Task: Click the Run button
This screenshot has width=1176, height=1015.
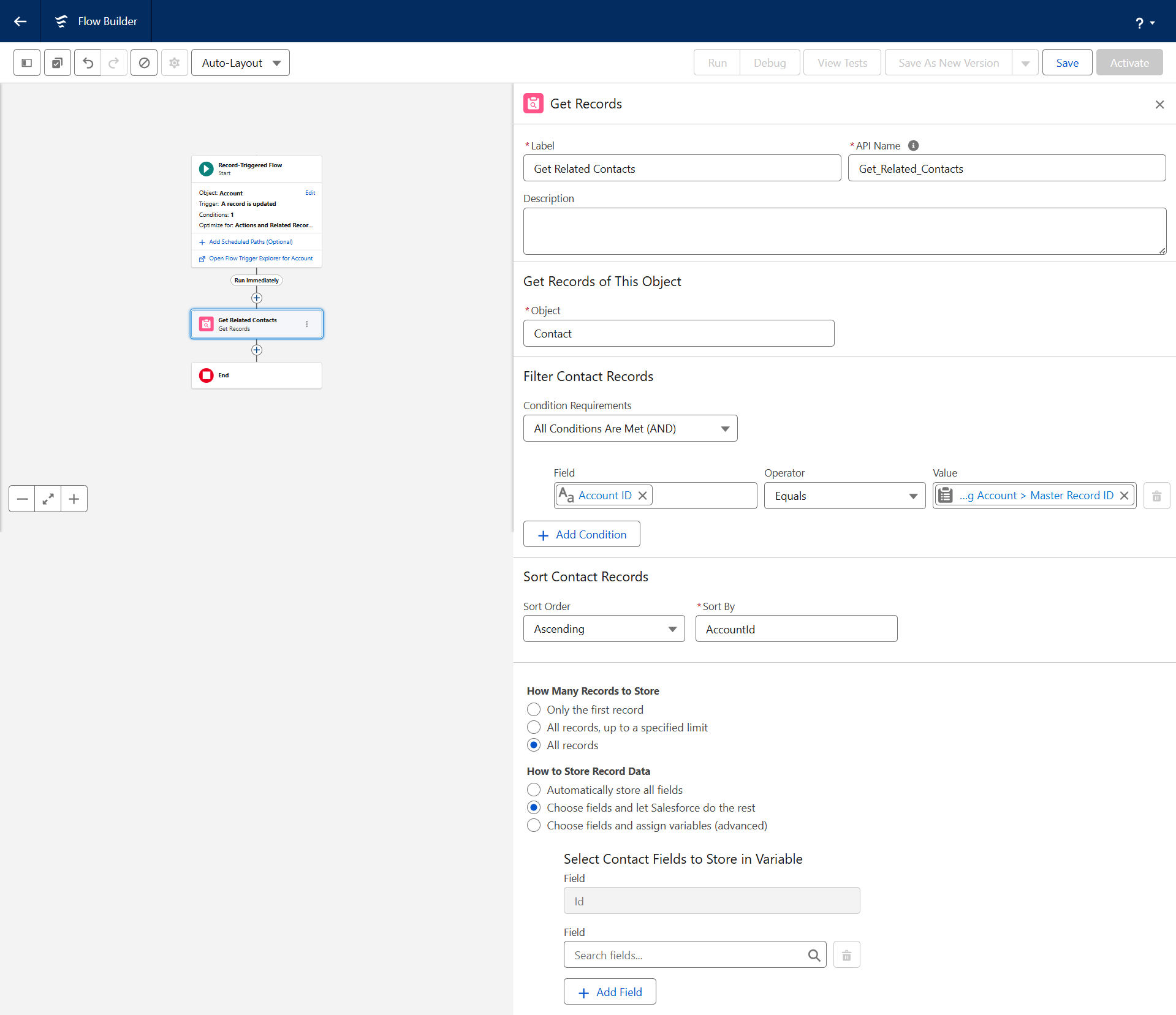Action: pos(717,62)
